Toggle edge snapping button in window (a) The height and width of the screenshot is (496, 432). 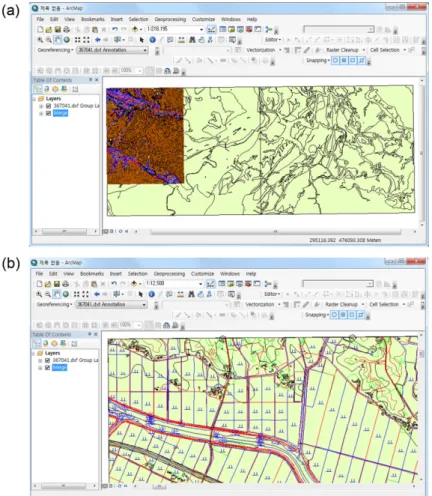361,60
